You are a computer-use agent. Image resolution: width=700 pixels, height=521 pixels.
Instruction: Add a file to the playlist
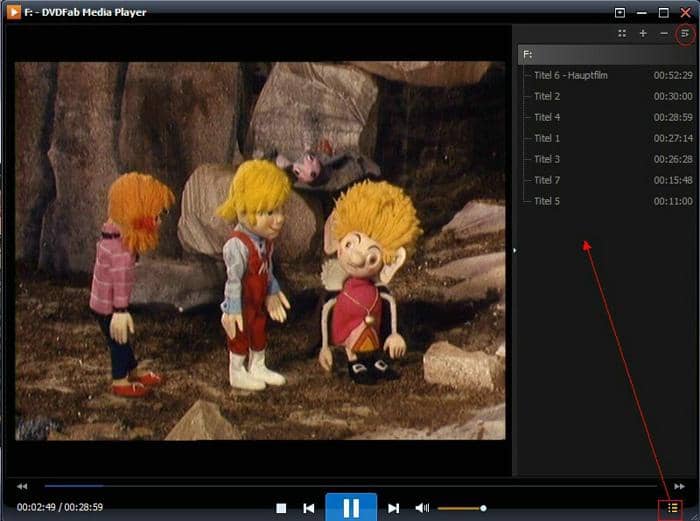643,33
